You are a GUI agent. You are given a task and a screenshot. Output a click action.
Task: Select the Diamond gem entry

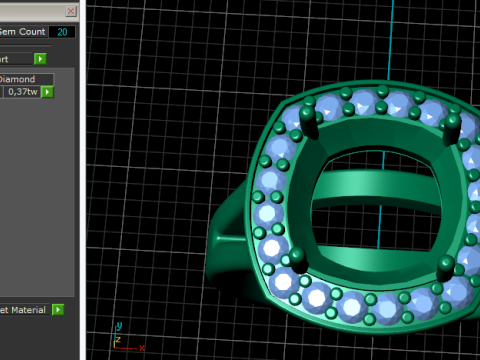click(26, 79)
